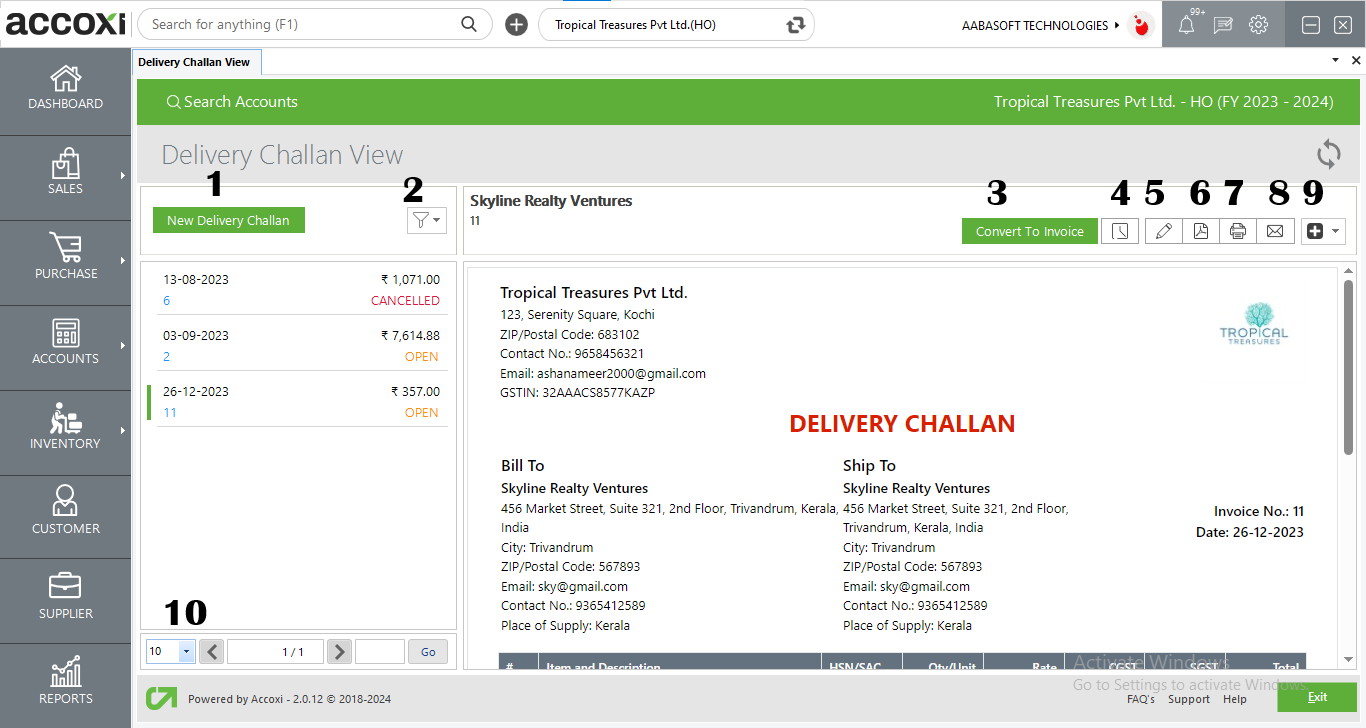
Task: Click the company switch icon near Tropical Treasures
Action: pos(793,24)
